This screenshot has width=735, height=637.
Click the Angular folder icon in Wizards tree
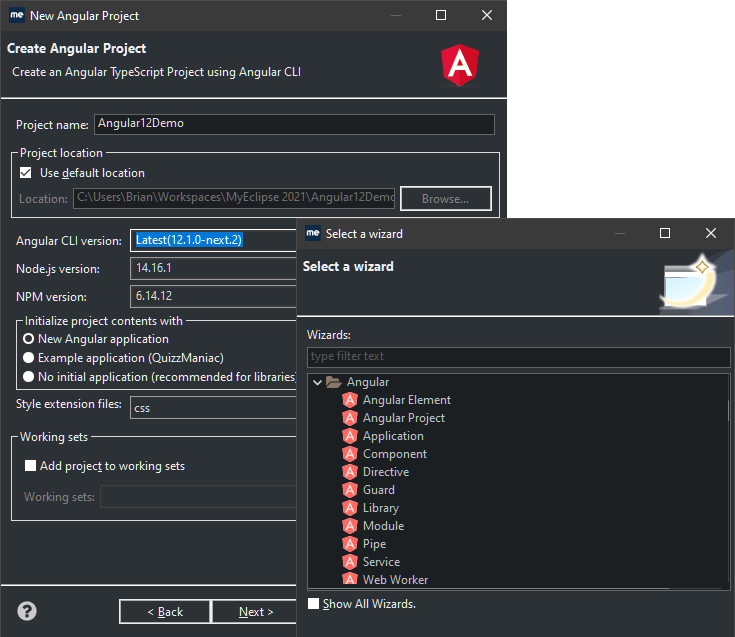coord(333,382)
